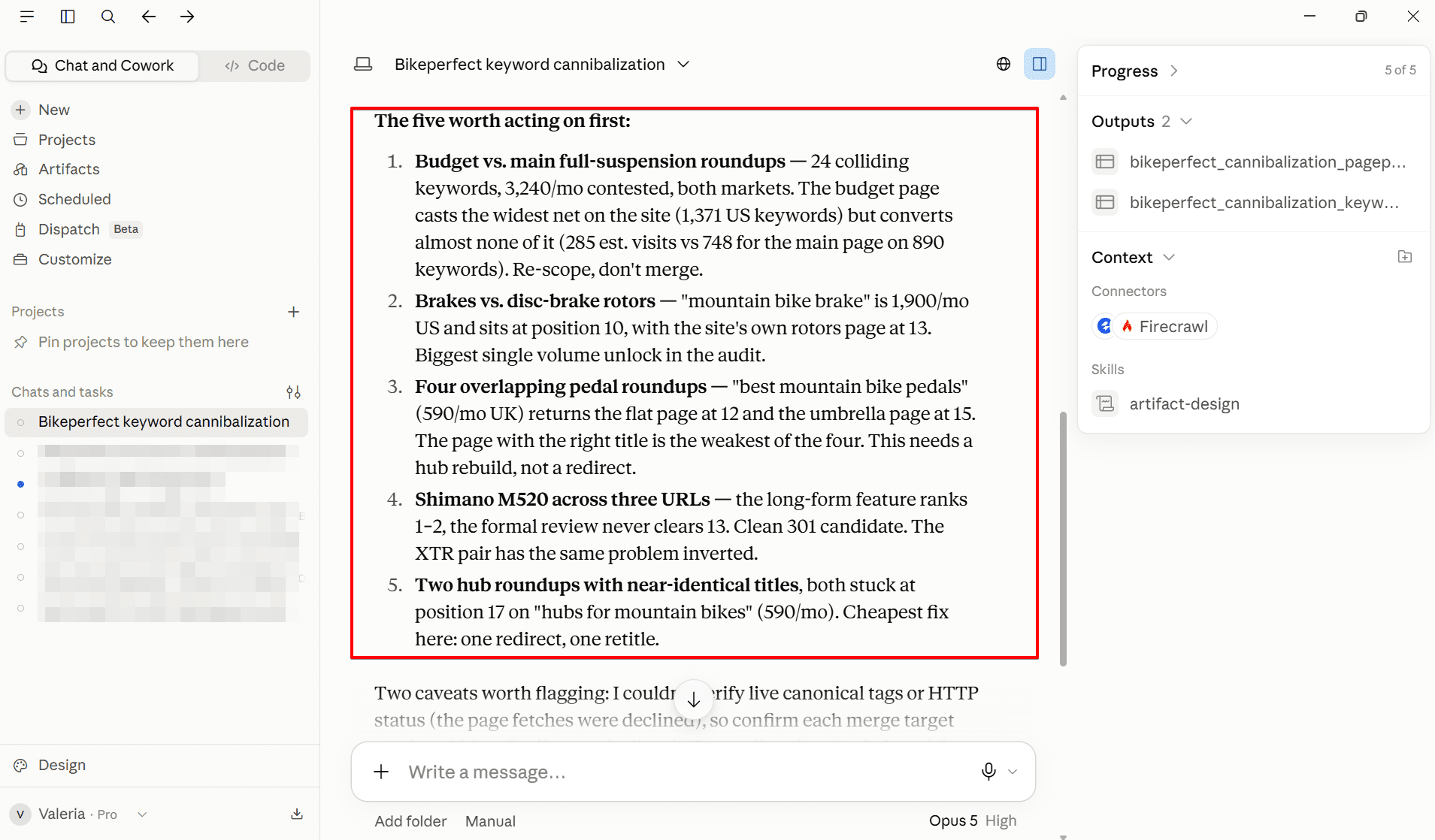Click the download icon near Valeria
Viewport: 1435px width, 840px height.
pyautogui.click(x=297, y=814)
